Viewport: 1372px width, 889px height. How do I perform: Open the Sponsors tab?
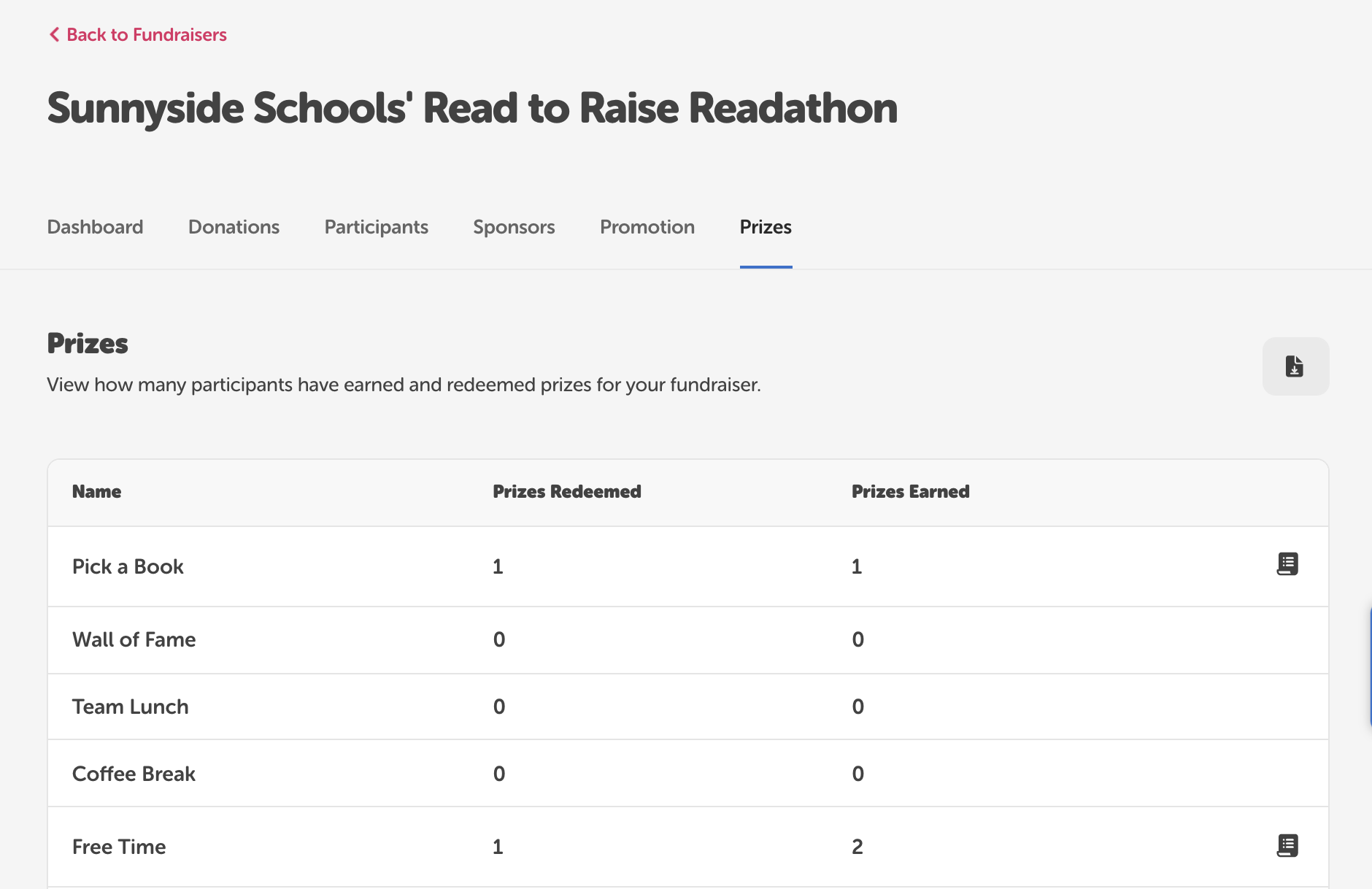[514, 227]
